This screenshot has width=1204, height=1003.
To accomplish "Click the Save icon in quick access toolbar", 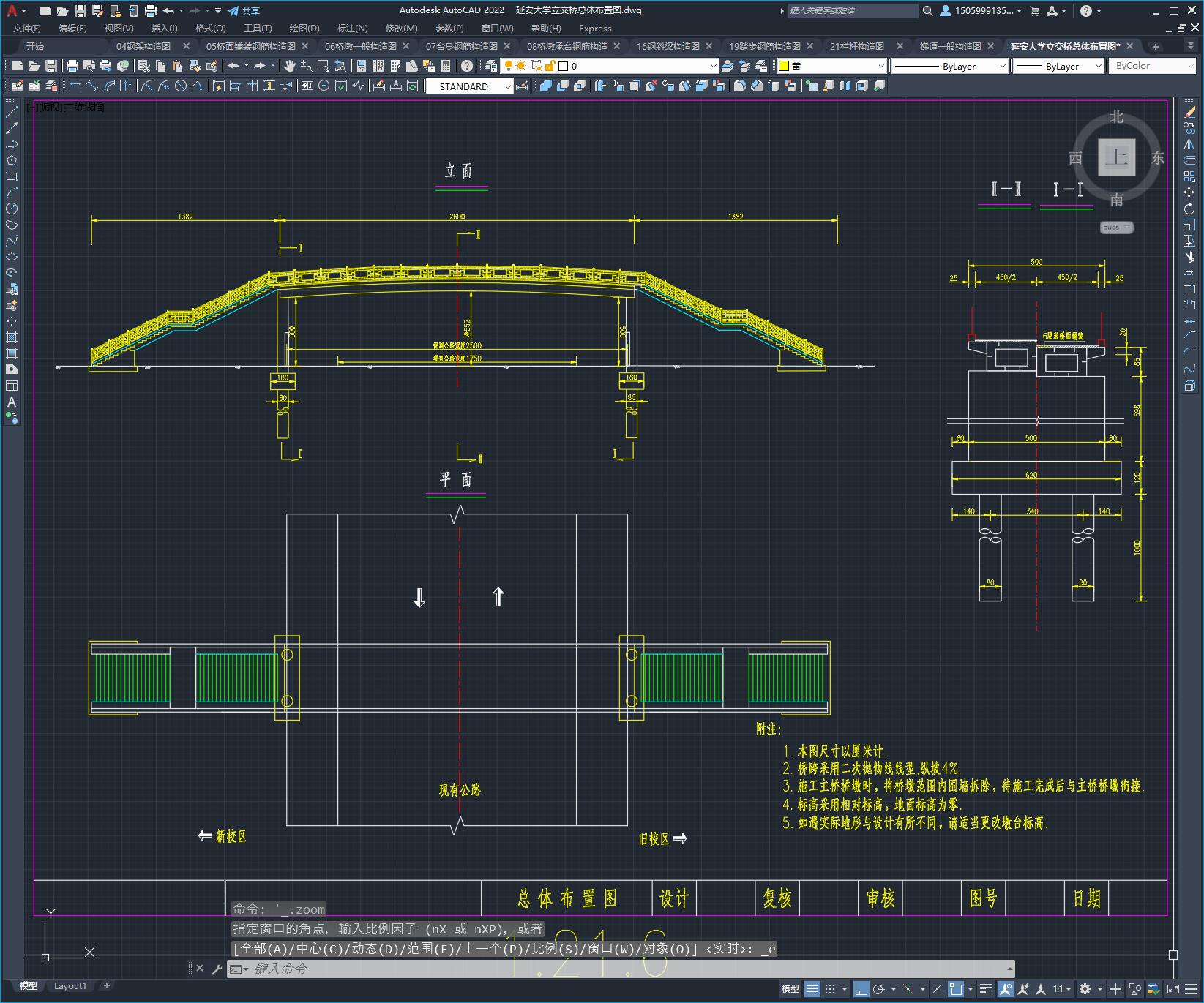I will [81, 11].
